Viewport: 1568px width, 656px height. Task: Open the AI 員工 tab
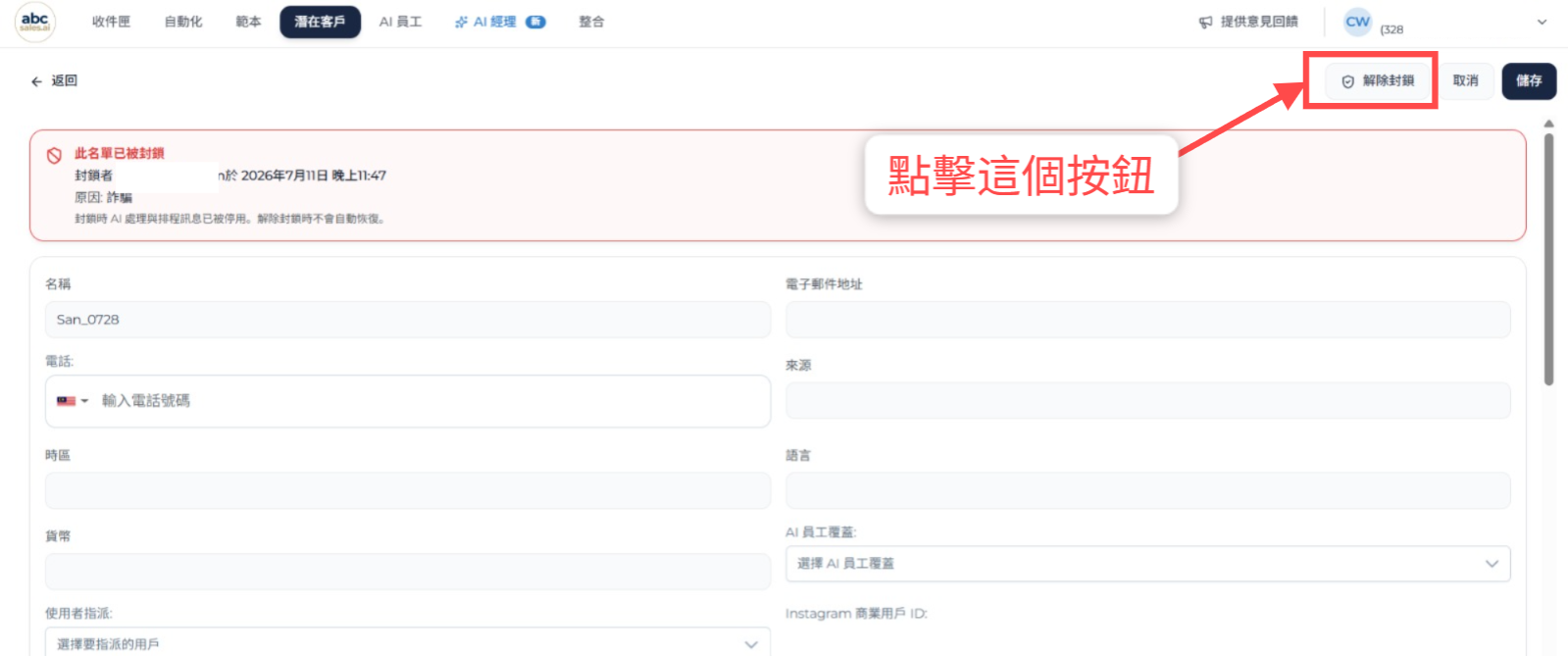[x=400, y=22]
